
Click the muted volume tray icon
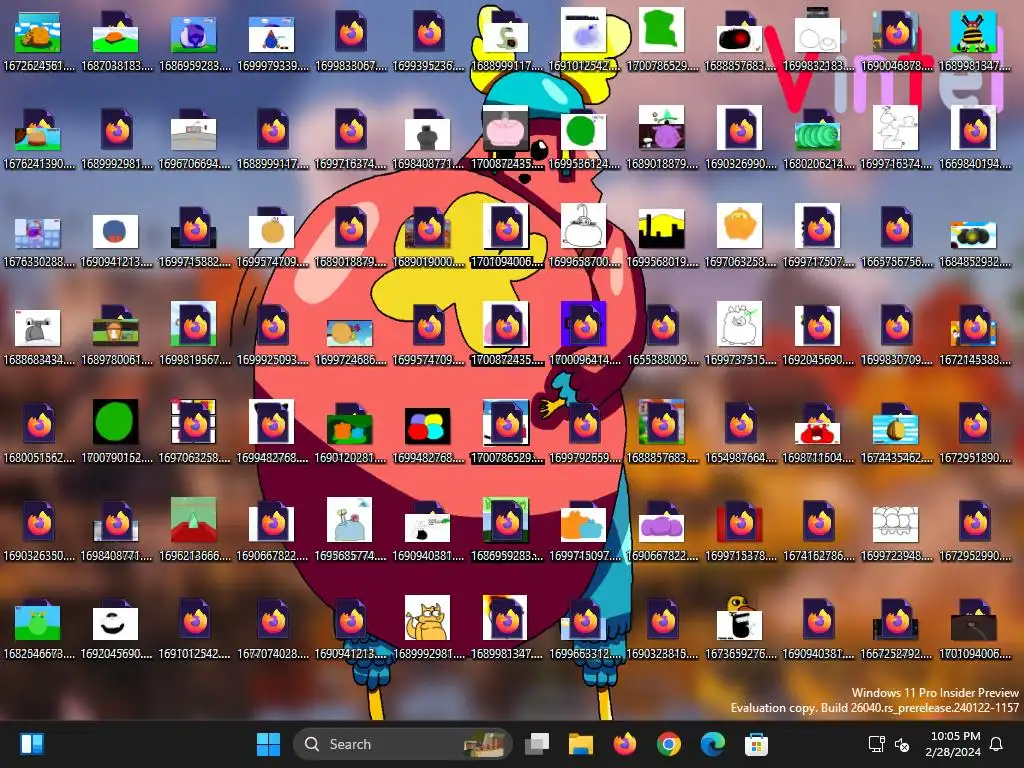[x=902, y=744]
